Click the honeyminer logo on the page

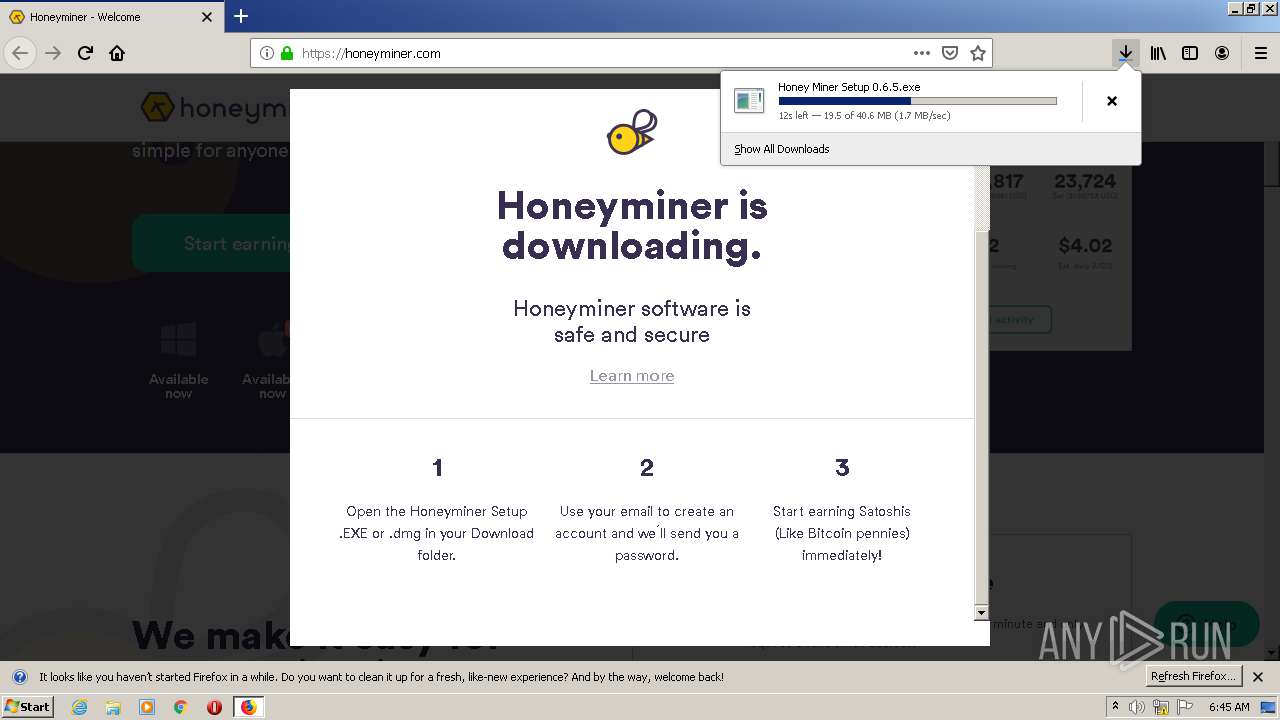pyautogui.click(x=214, y=108)
